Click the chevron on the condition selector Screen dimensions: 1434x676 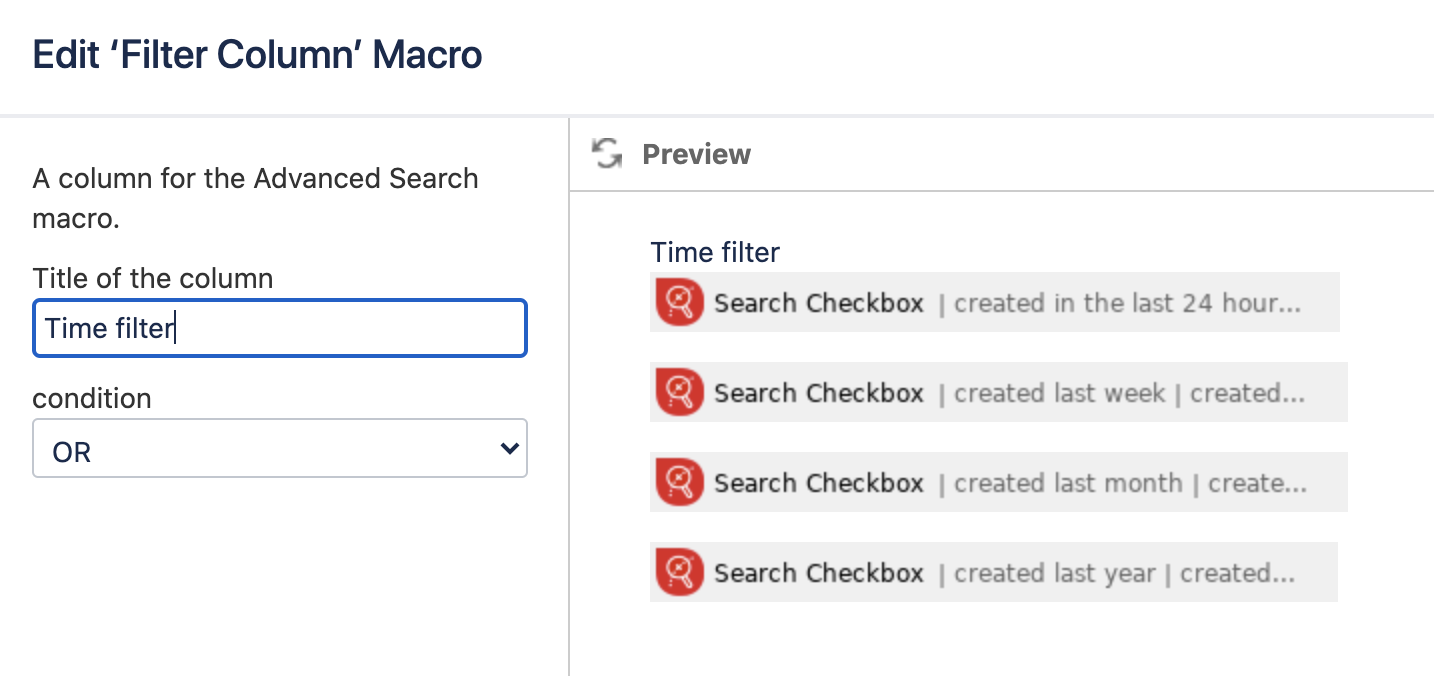coord(508,448)
